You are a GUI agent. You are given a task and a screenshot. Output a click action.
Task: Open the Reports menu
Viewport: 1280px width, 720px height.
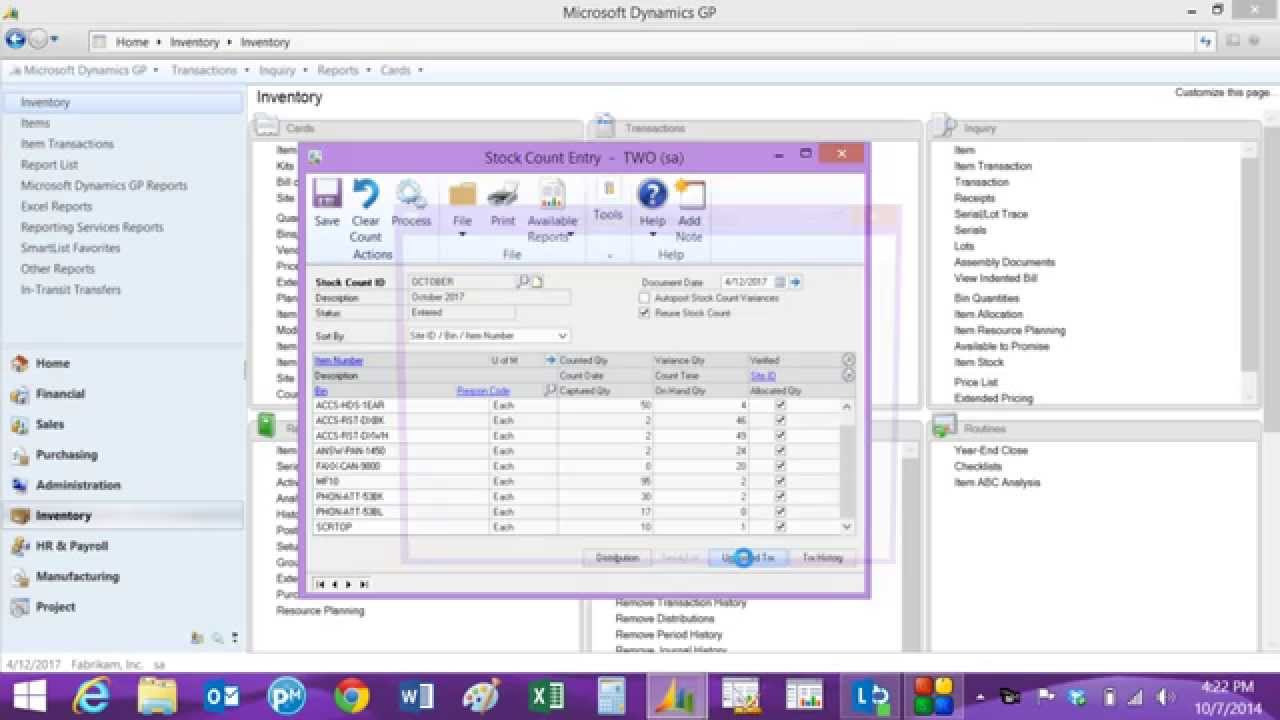coord(338,70)
